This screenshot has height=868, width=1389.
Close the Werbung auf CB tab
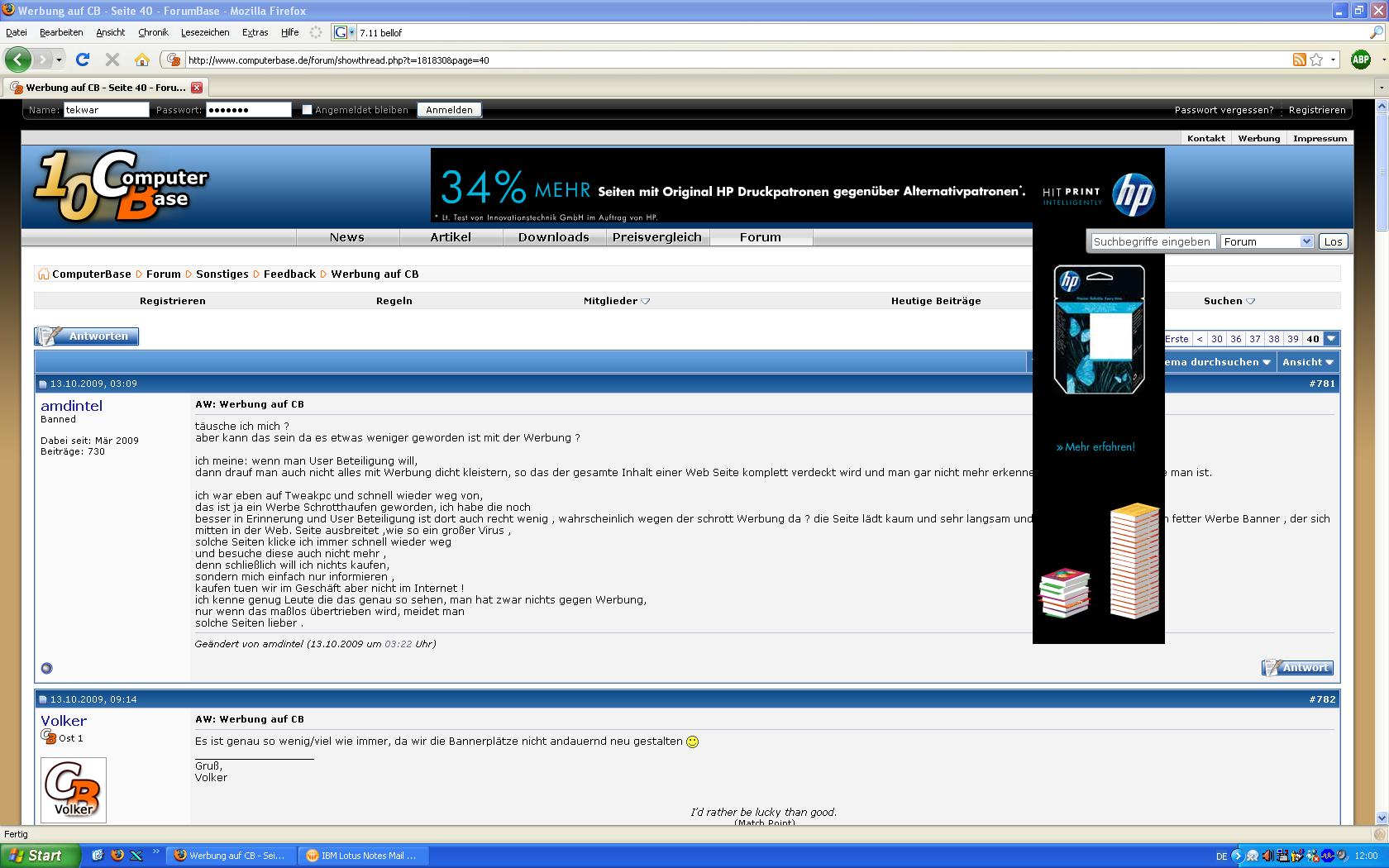[196, 87]
